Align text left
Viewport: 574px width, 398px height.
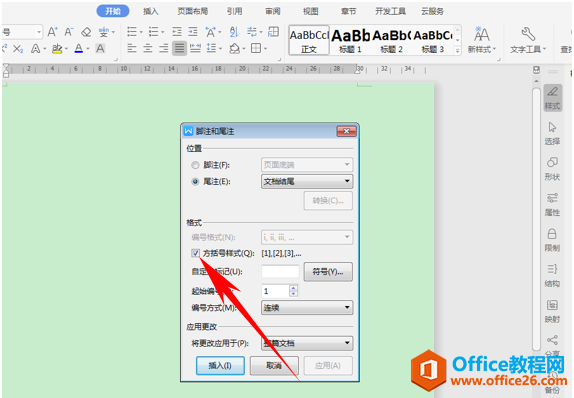coord(131,48)
